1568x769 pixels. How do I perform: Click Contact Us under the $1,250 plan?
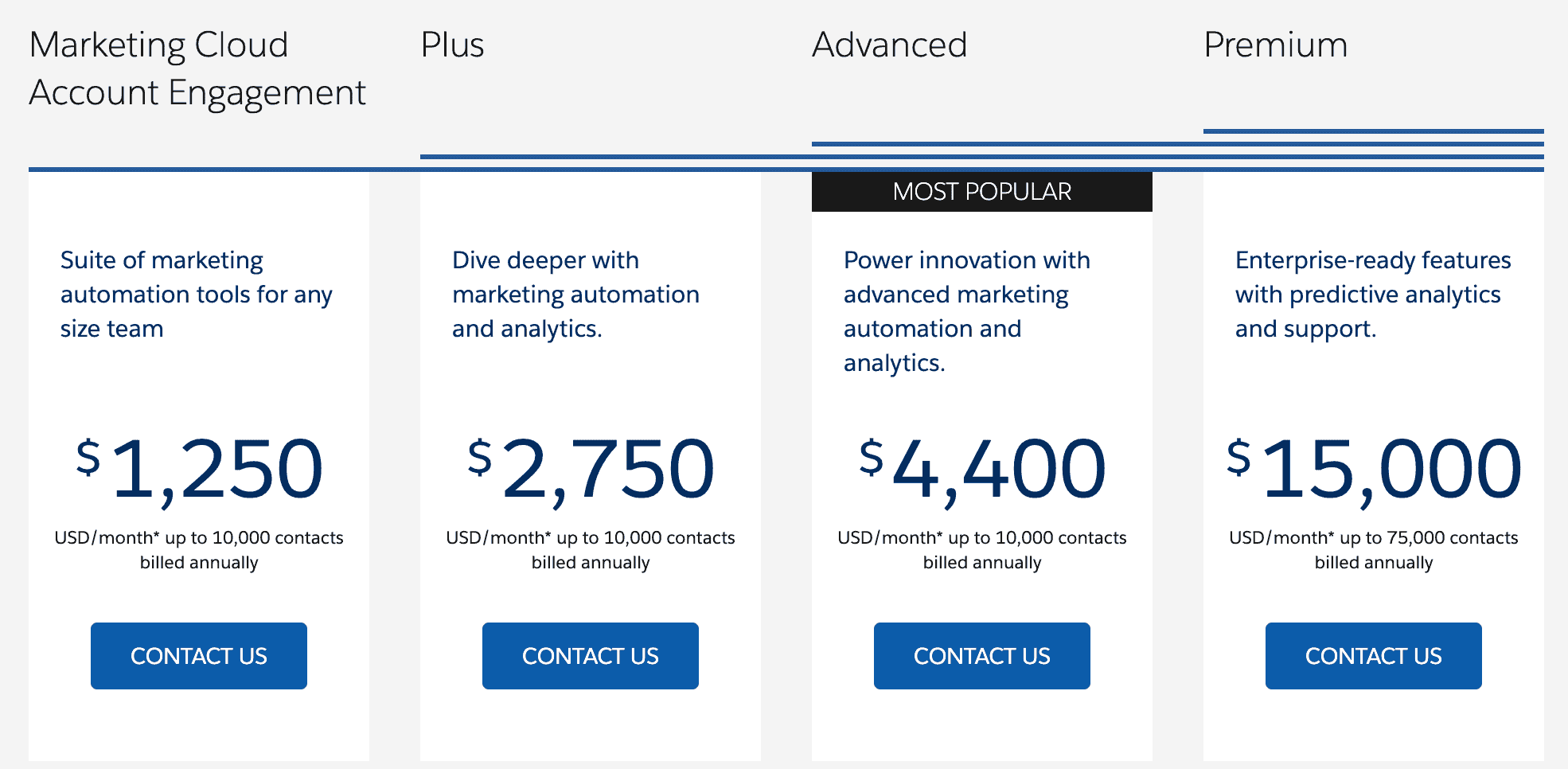(x=198, y=656)
